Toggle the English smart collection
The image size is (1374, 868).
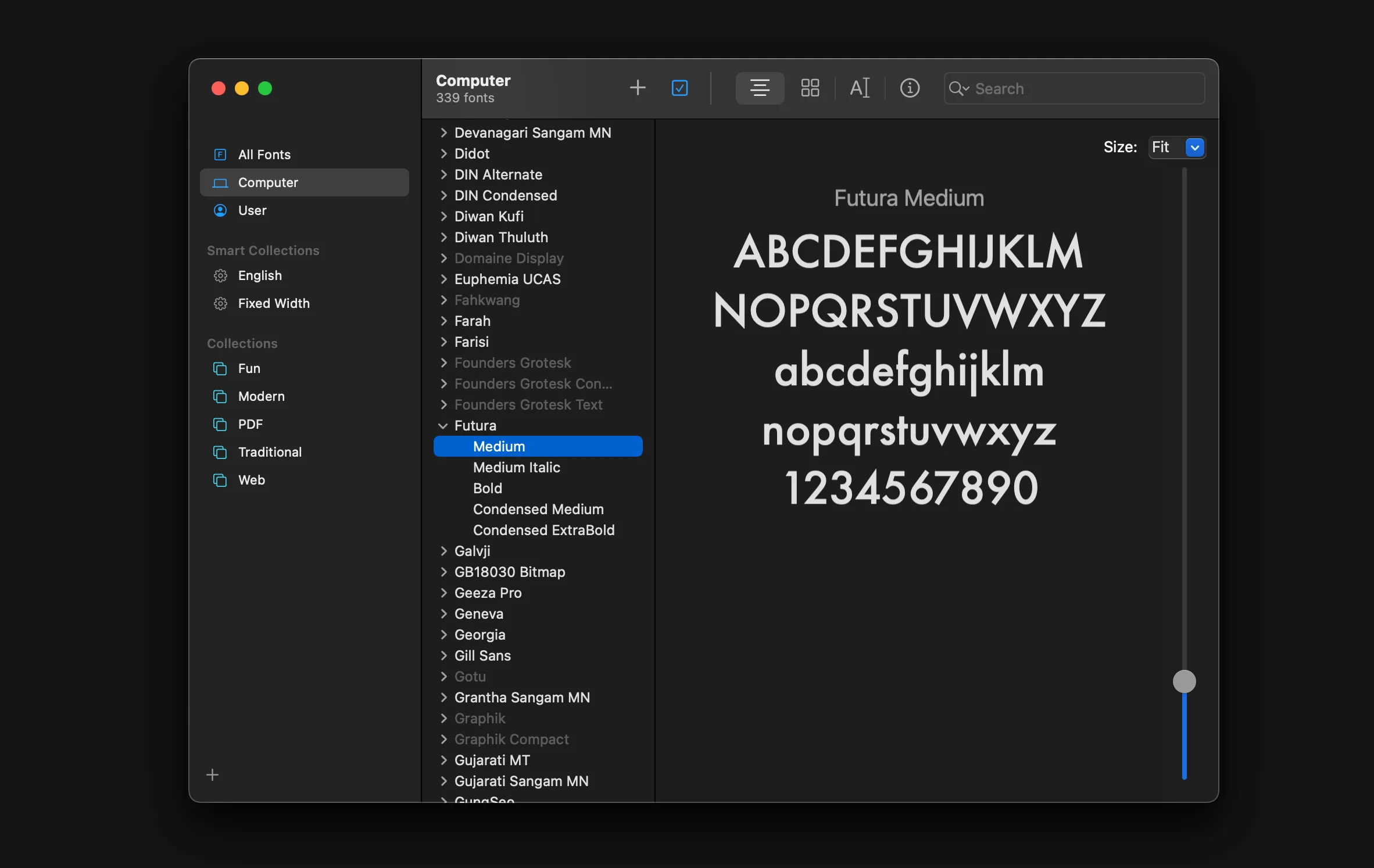point(260,275)
